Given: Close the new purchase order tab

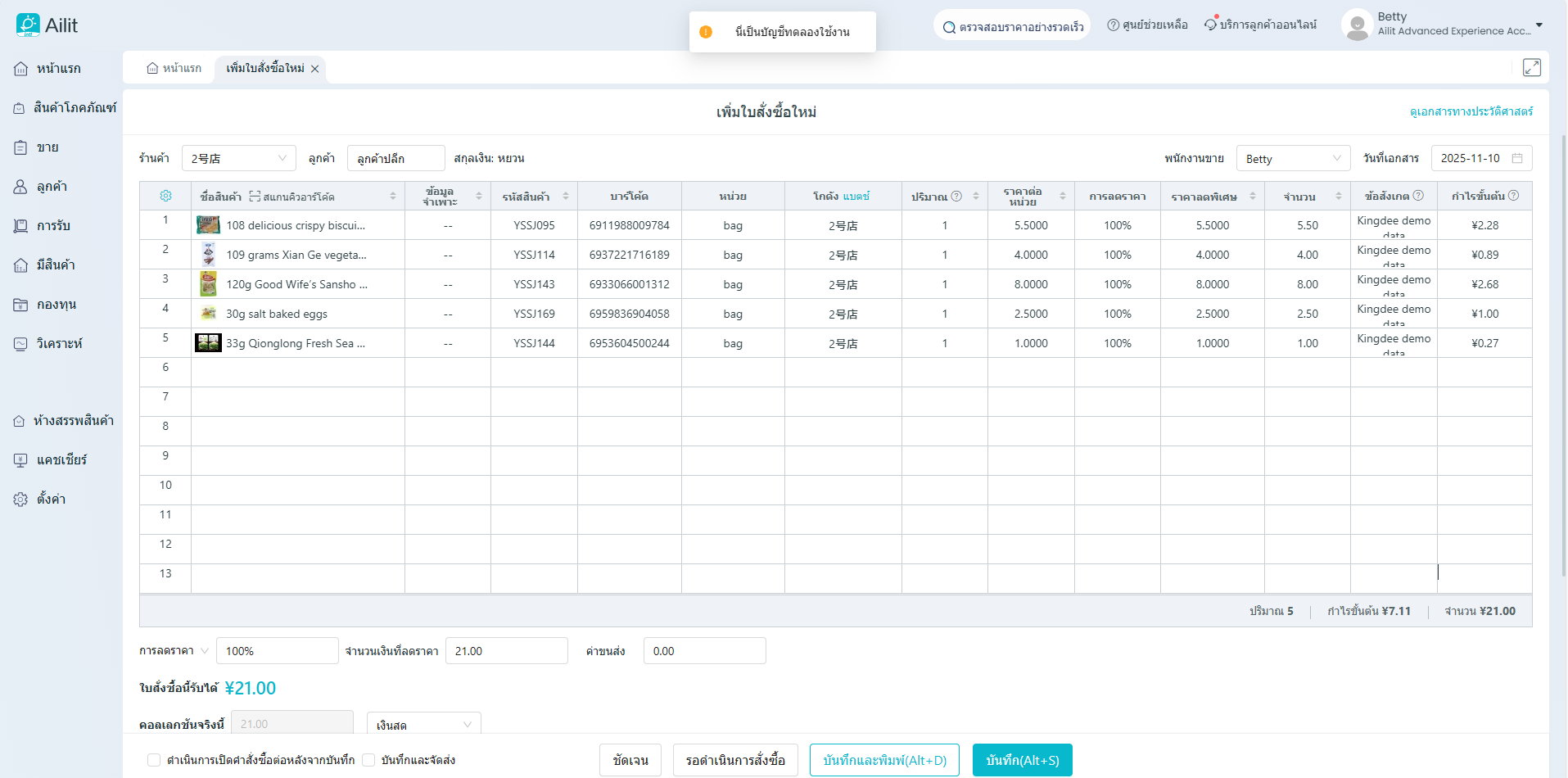Looking at the screenshot, I should pyautogui.click(x=314, y=69).
